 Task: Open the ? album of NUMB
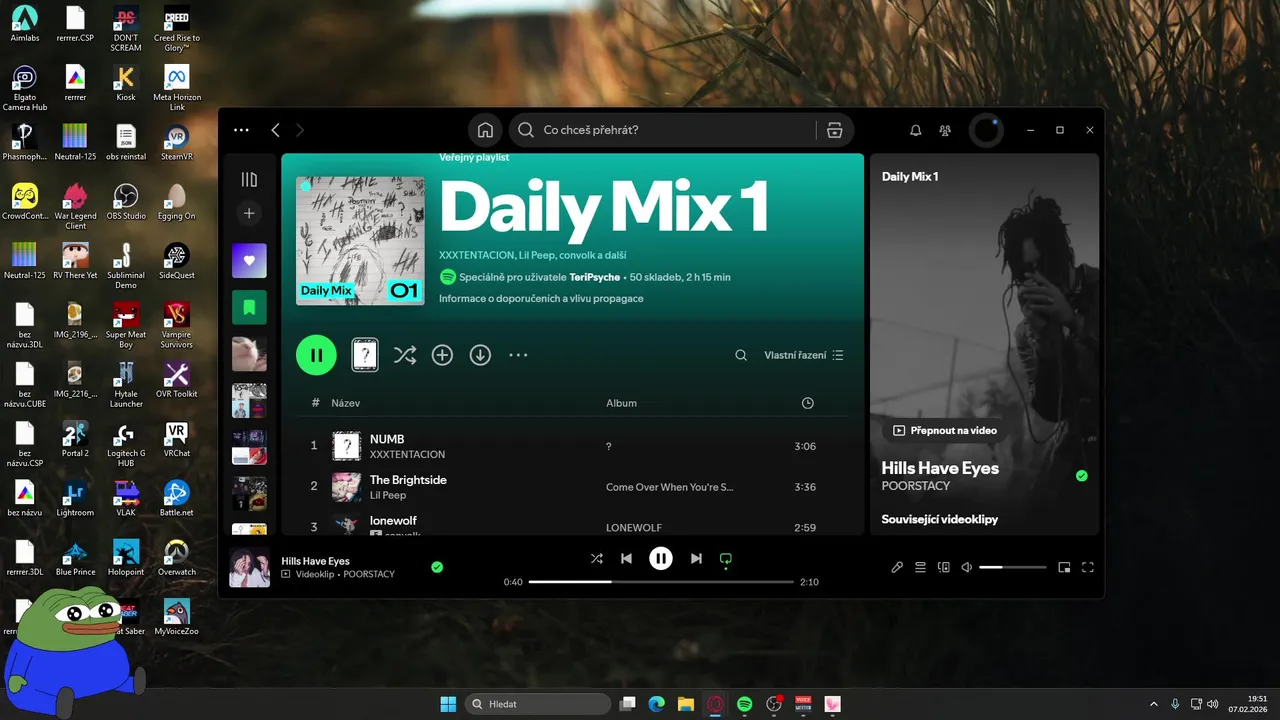point(608,446)
